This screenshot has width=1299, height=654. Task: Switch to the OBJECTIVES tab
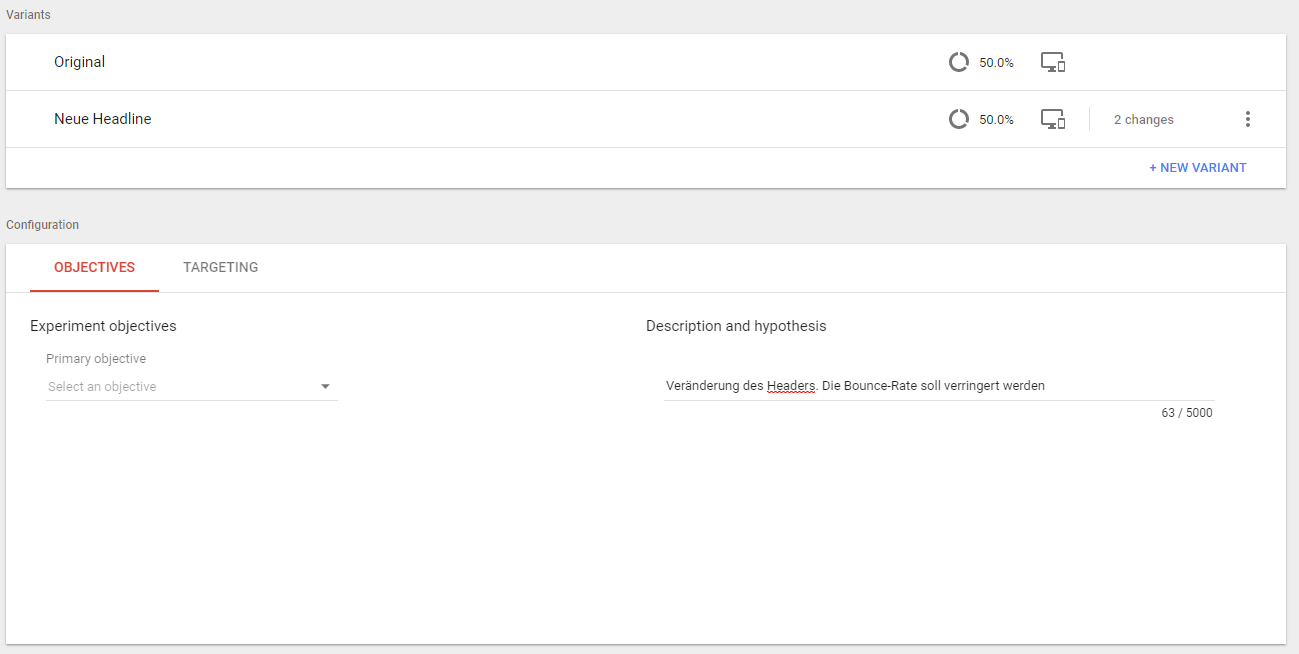[x=94, y=267]
